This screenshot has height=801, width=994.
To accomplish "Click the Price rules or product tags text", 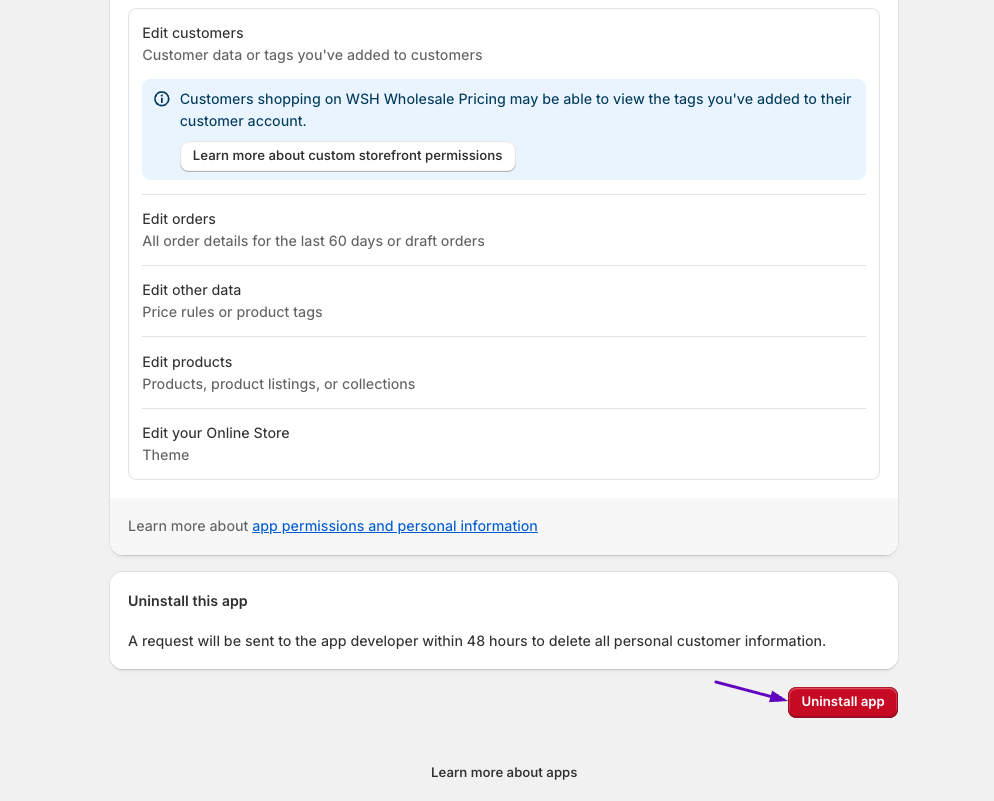I will pyautogui.click(x=232, y=312).
